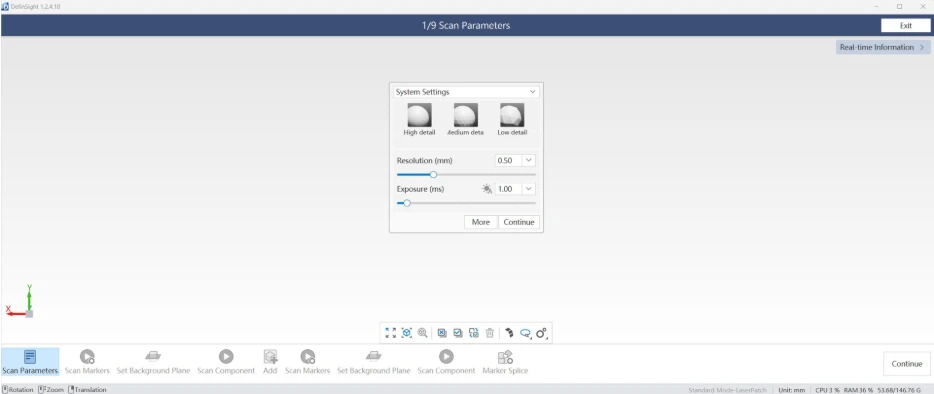Click the deselect-all (X box) icon
The image size is (934, 394).
442,333
